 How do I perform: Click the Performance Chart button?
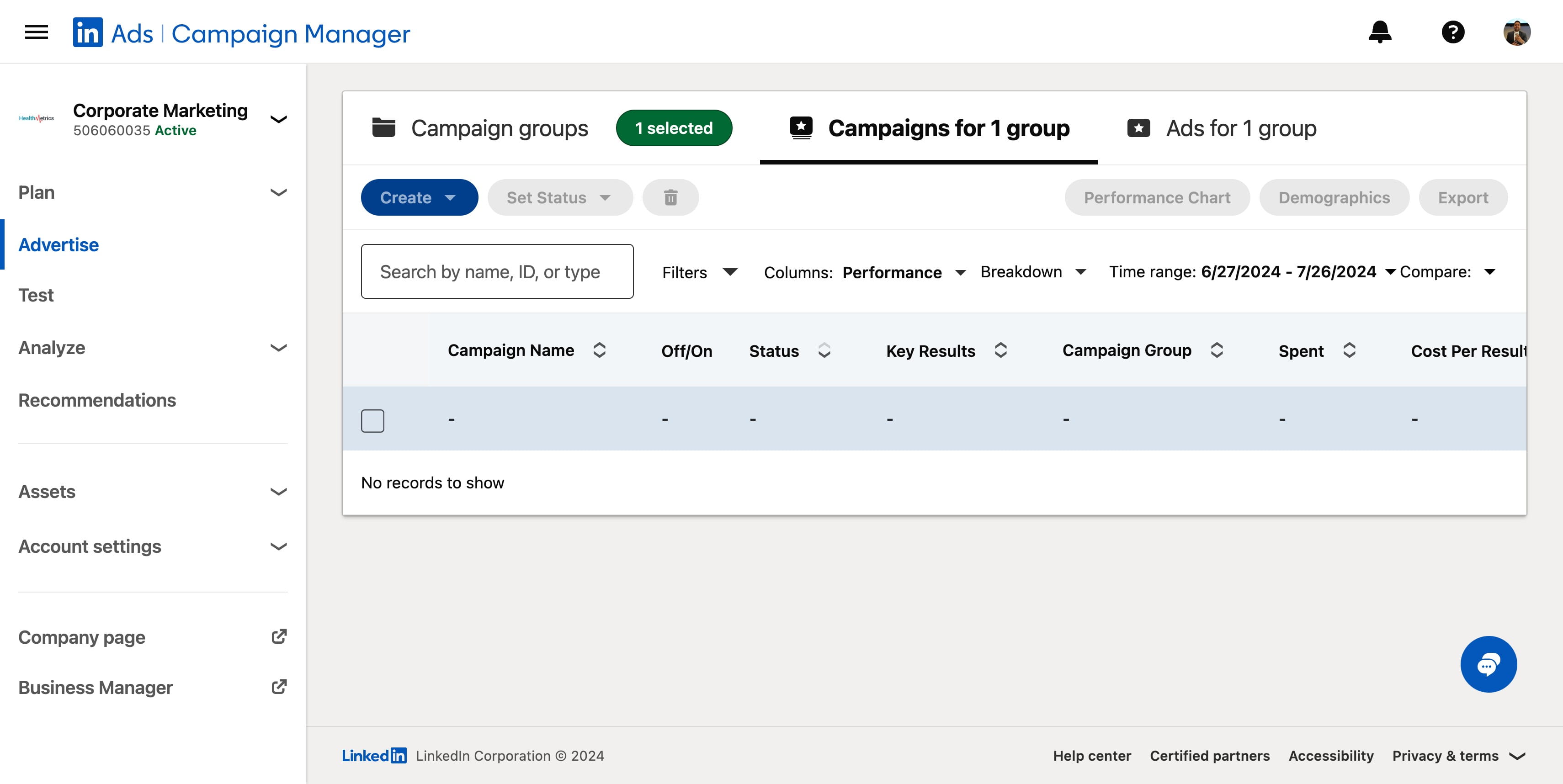(1157, 197)
